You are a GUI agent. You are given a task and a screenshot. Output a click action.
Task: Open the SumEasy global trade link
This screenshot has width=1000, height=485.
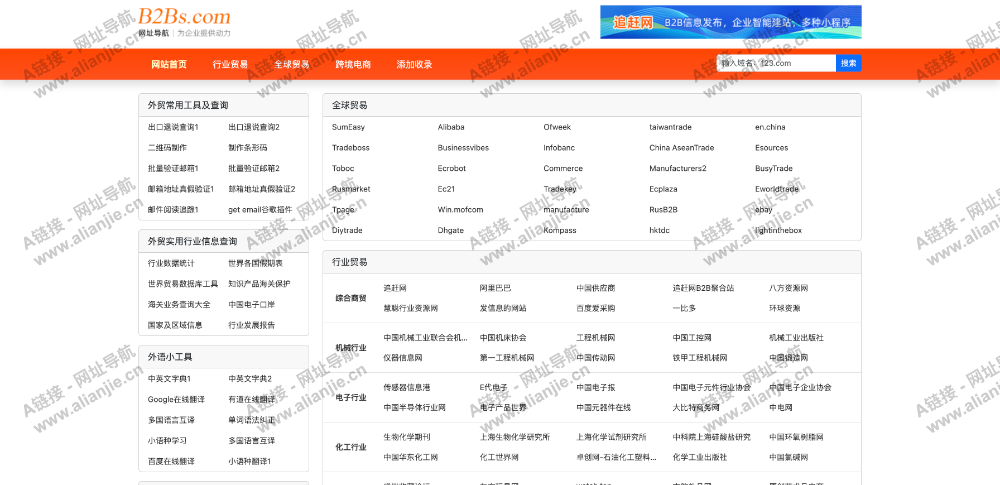[x=348, y=127]
